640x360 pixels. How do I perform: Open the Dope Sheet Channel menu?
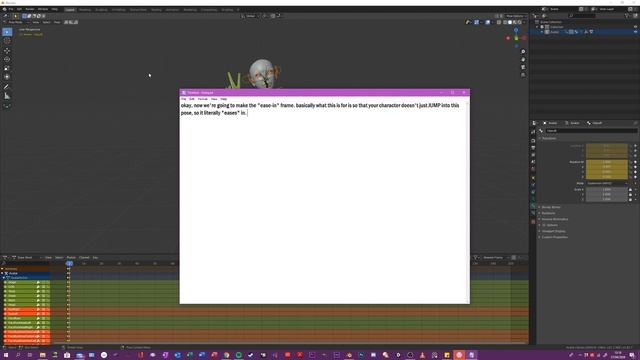click(84, 258)
